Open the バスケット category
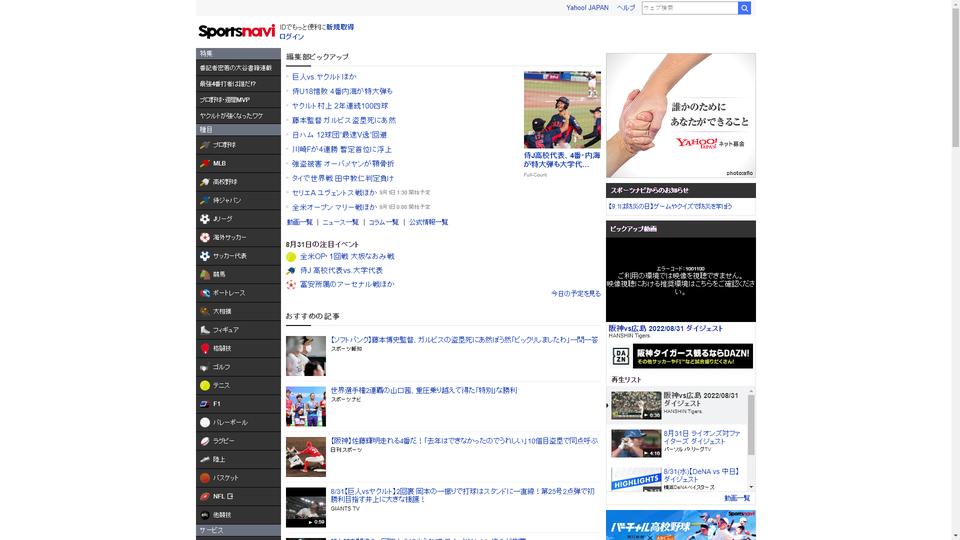Viewport: 960px width, 540px height. (238, 478)
